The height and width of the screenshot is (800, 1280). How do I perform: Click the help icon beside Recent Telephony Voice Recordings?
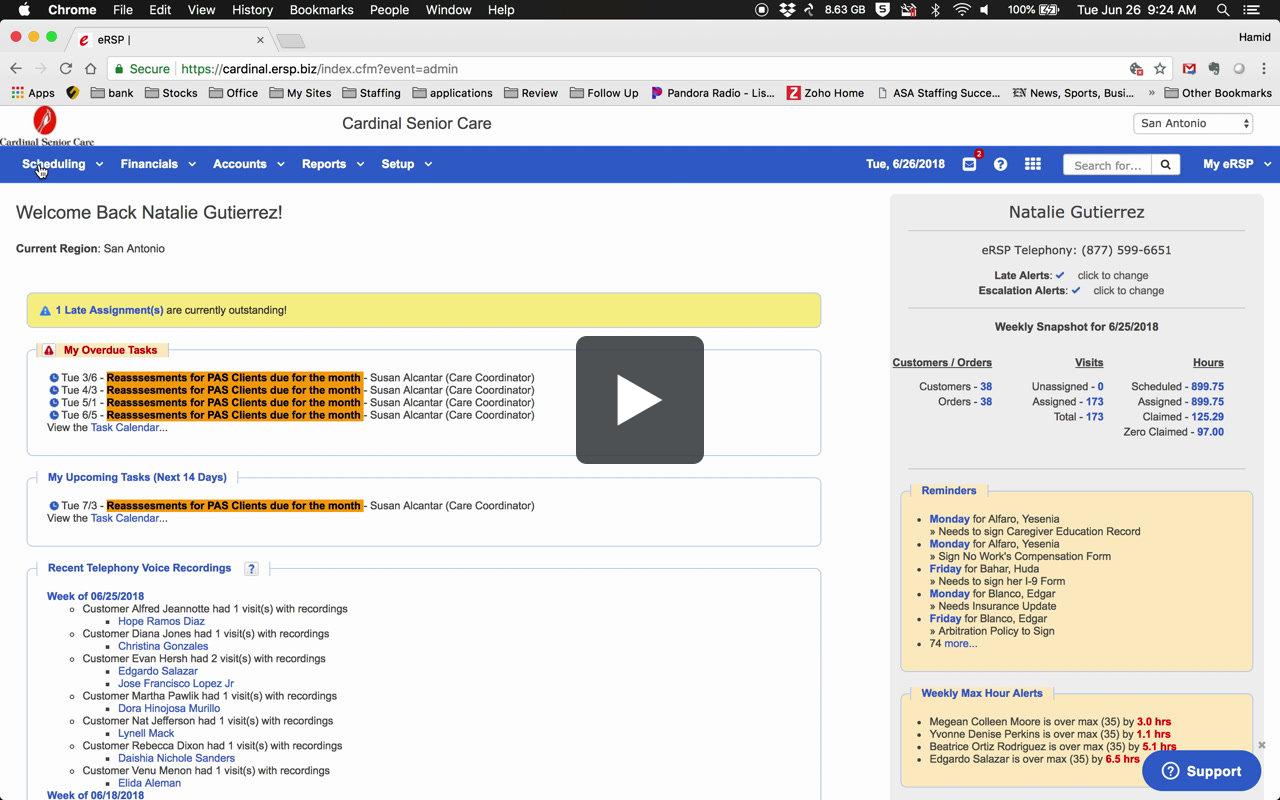point(251,568)
